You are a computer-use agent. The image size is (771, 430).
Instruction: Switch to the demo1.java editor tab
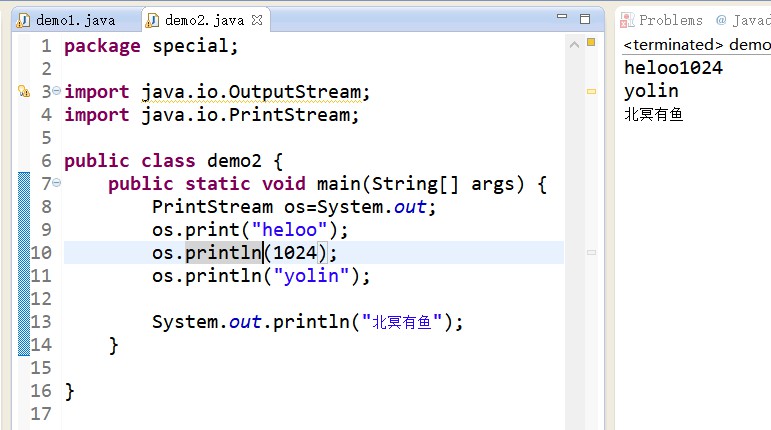pyautogui.click(x=66, y=20)
